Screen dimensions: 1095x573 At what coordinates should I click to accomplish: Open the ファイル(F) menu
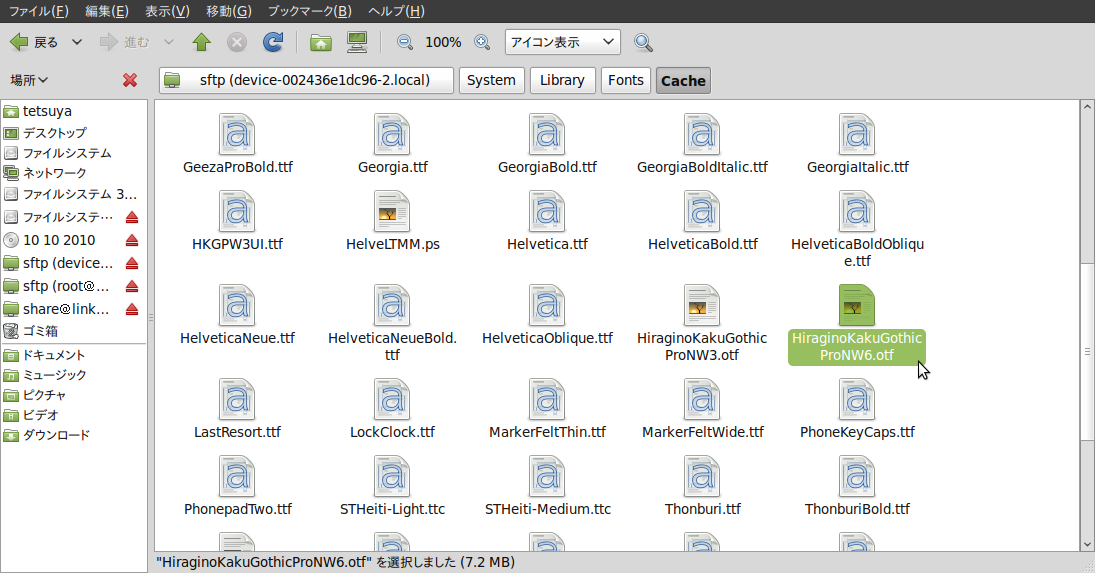pyautogui.click(x=38, y=11)
